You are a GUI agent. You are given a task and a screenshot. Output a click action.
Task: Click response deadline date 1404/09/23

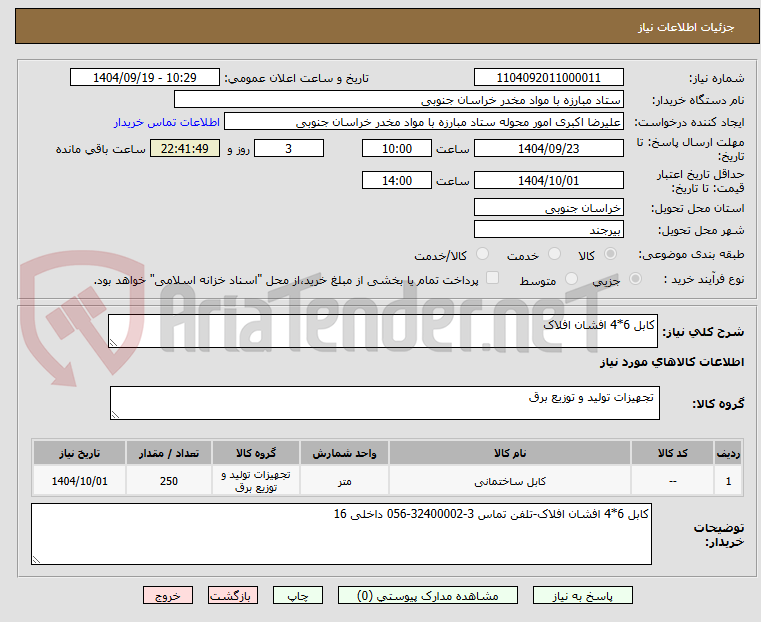pos(548,148)
